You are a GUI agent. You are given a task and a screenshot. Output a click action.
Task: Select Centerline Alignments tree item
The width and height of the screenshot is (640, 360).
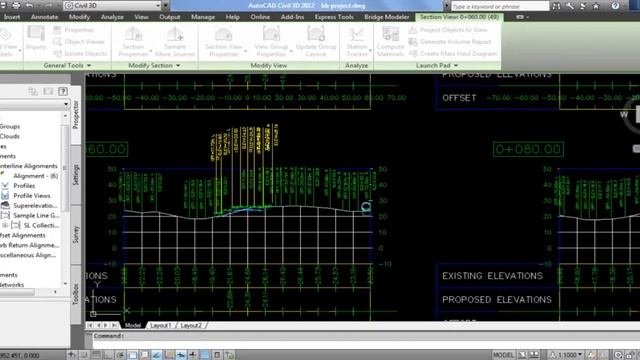29,166
